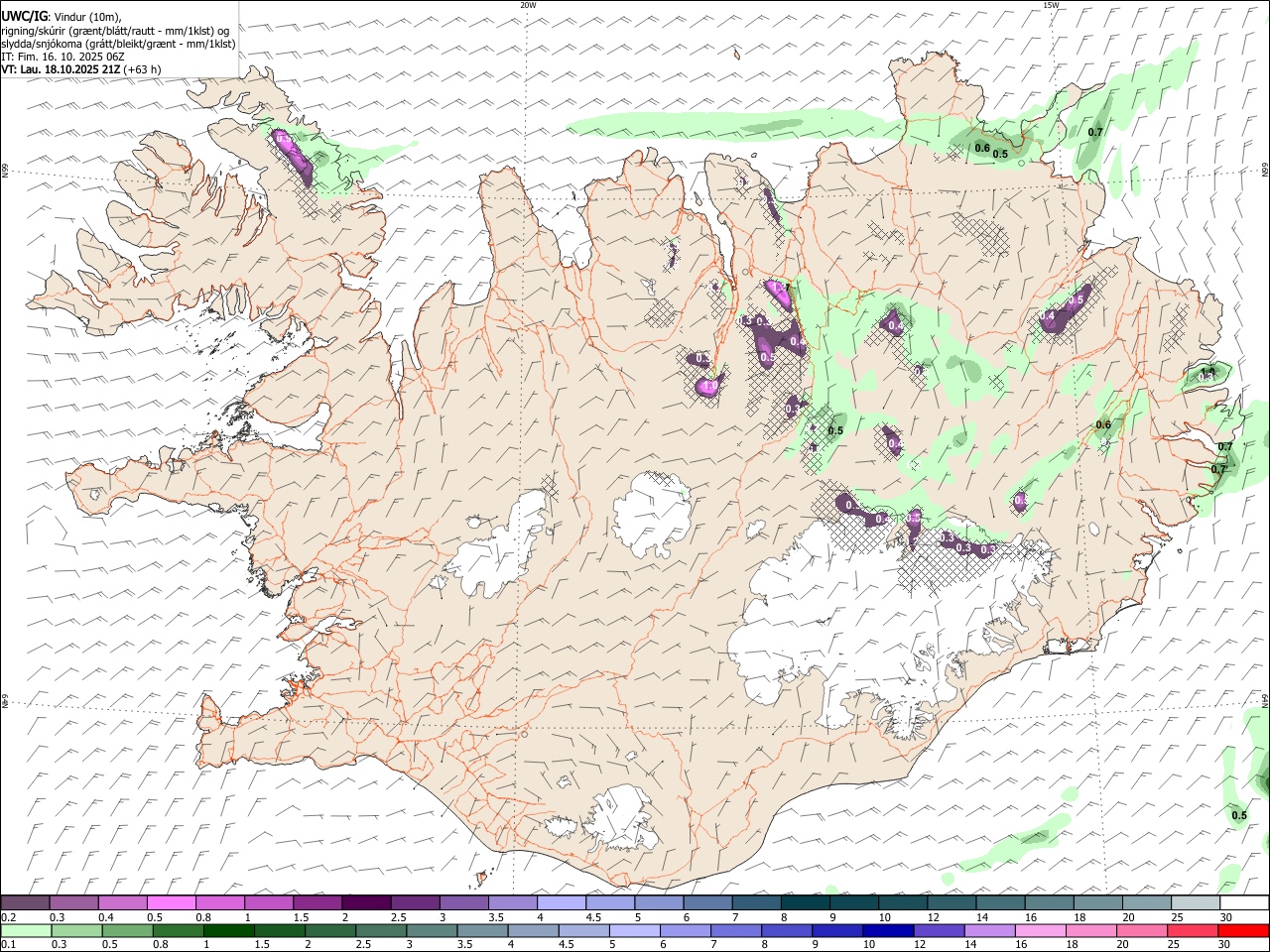Viewport: 1270px width, 952px height.
Task: Pick dark purple upper swatch between 2 and 2.5
Action: pyautogui.click(x=366, y=902)
